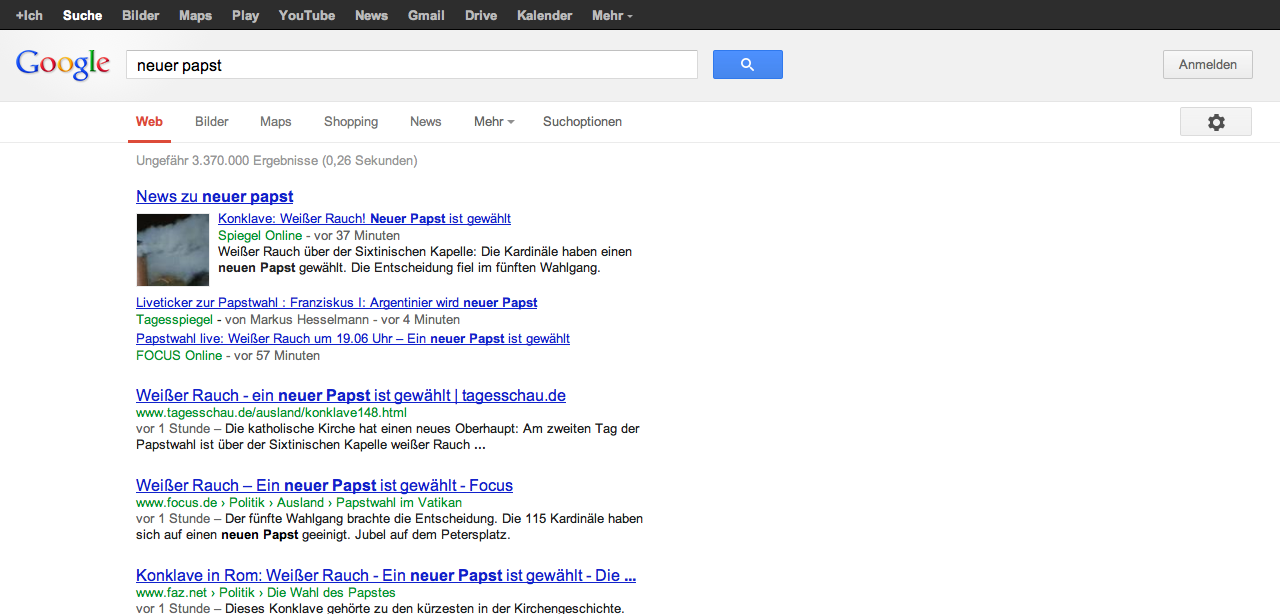1280x614 pixels.
Task: Open the Tagesspiegel Liveticker zur Papstwahl link
Action: click(336, 303)
